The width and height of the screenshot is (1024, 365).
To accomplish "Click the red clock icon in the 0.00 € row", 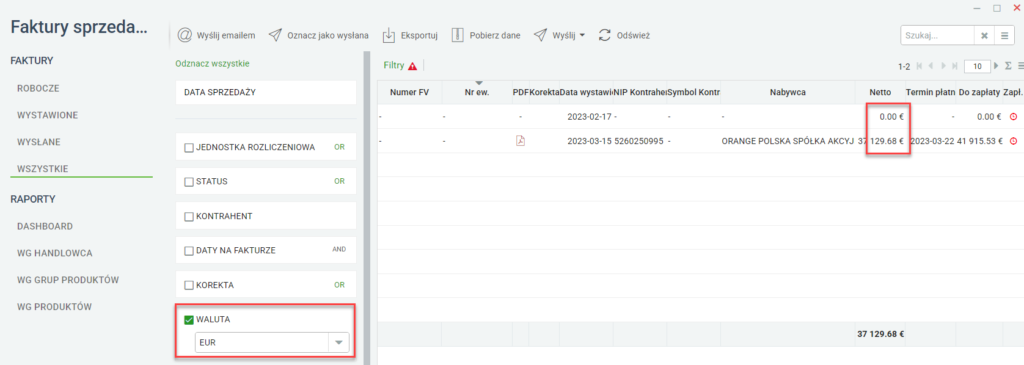I will (x=1014, y=117).
